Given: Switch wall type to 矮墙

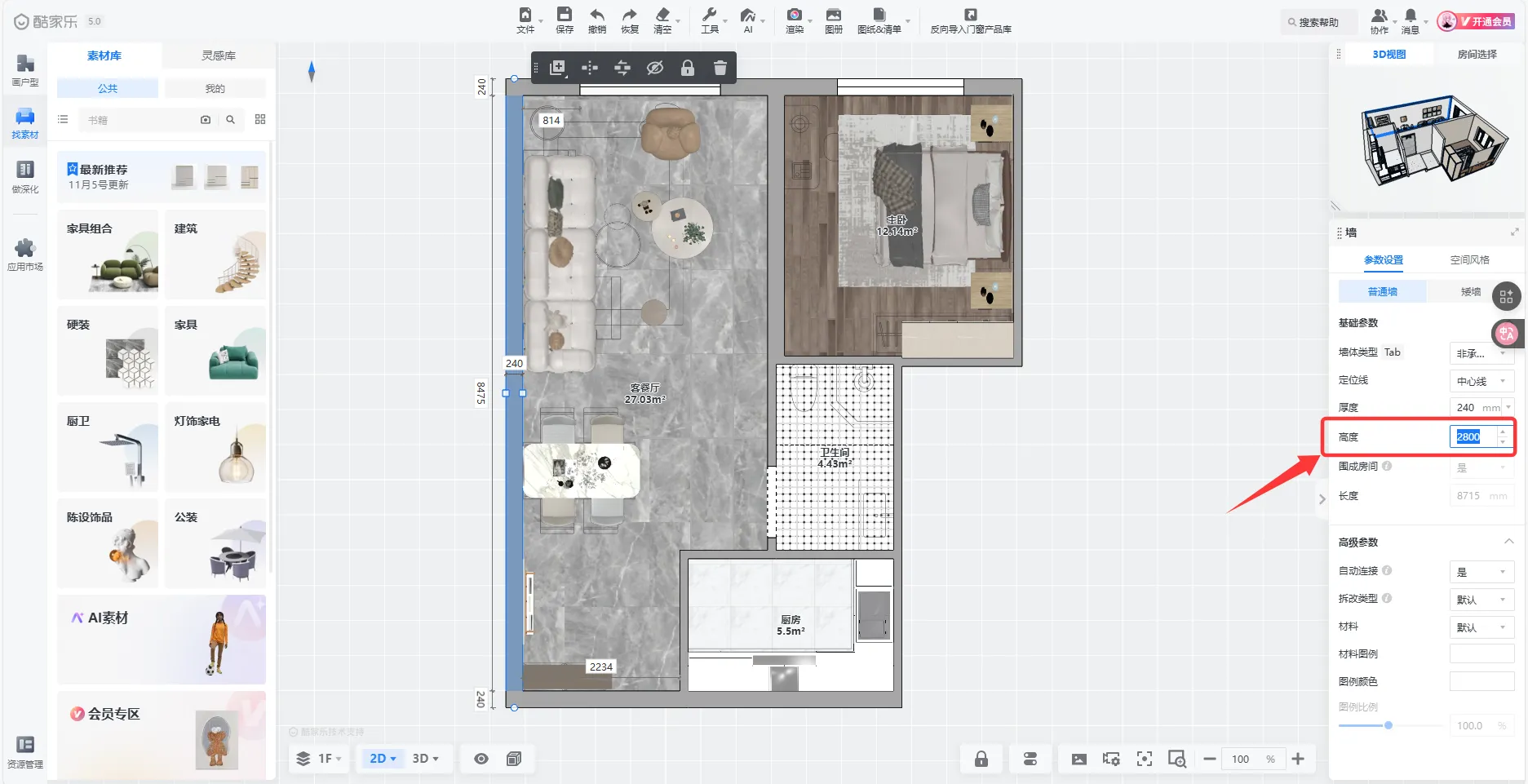Looking at the screenshot, I should [1470, 292].
